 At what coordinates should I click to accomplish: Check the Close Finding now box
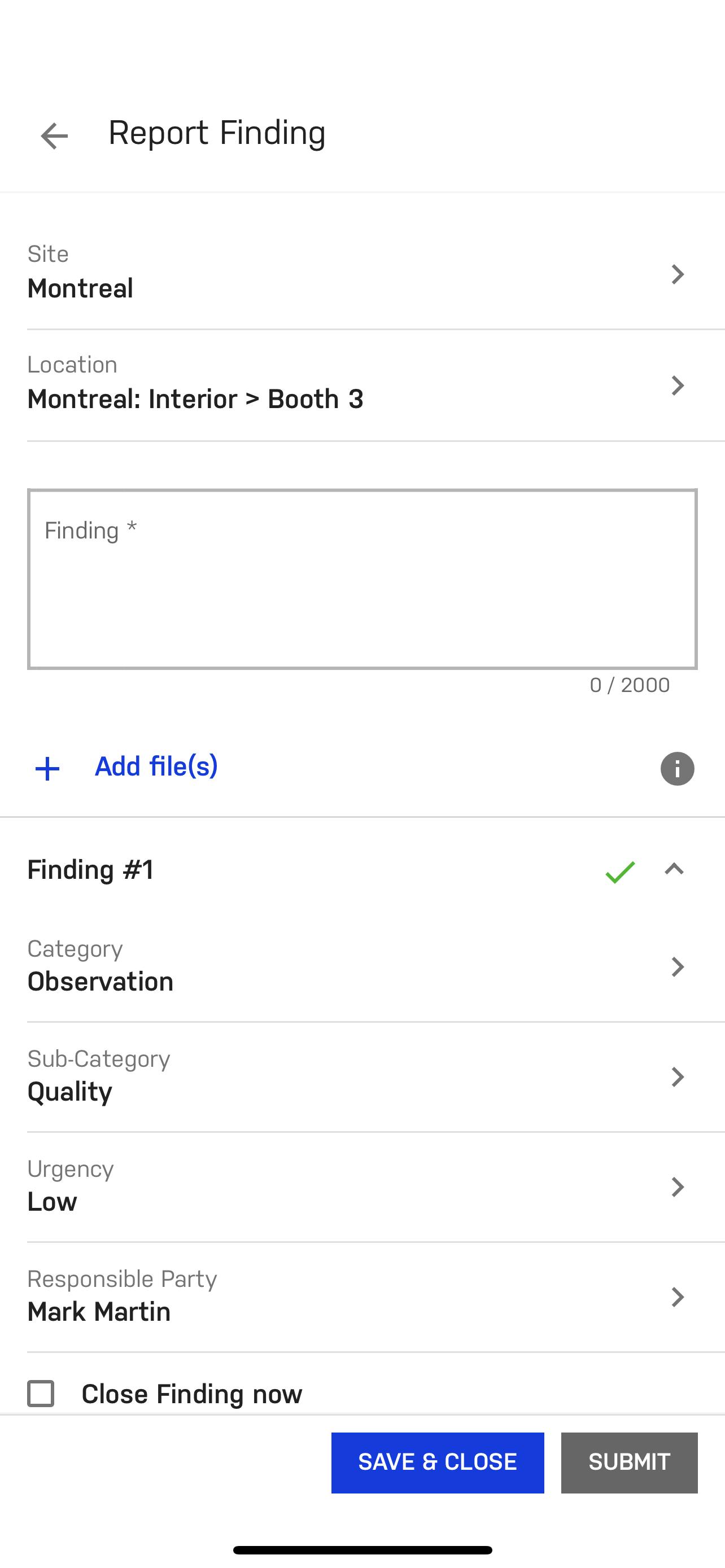[41, 1393]
